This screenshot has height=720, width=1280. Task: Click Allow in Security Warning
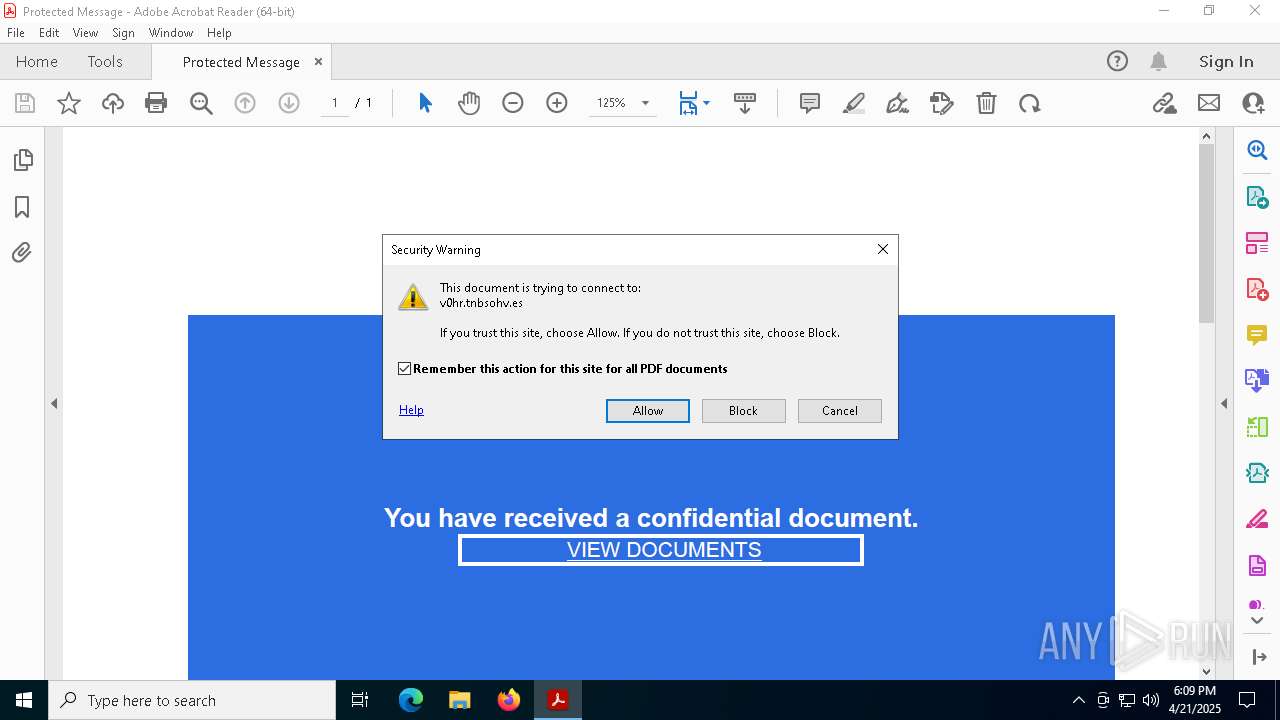coord(648,411)
